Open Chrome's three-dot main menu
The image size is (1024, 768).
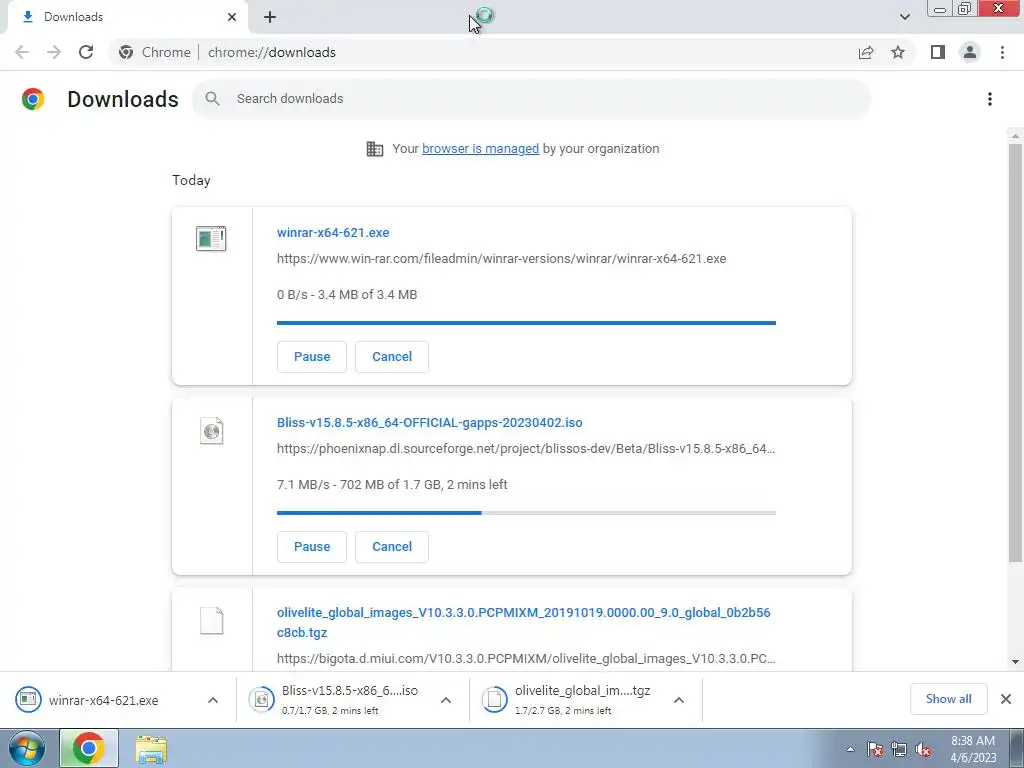pyautogui.click(x=1002, y=52)
